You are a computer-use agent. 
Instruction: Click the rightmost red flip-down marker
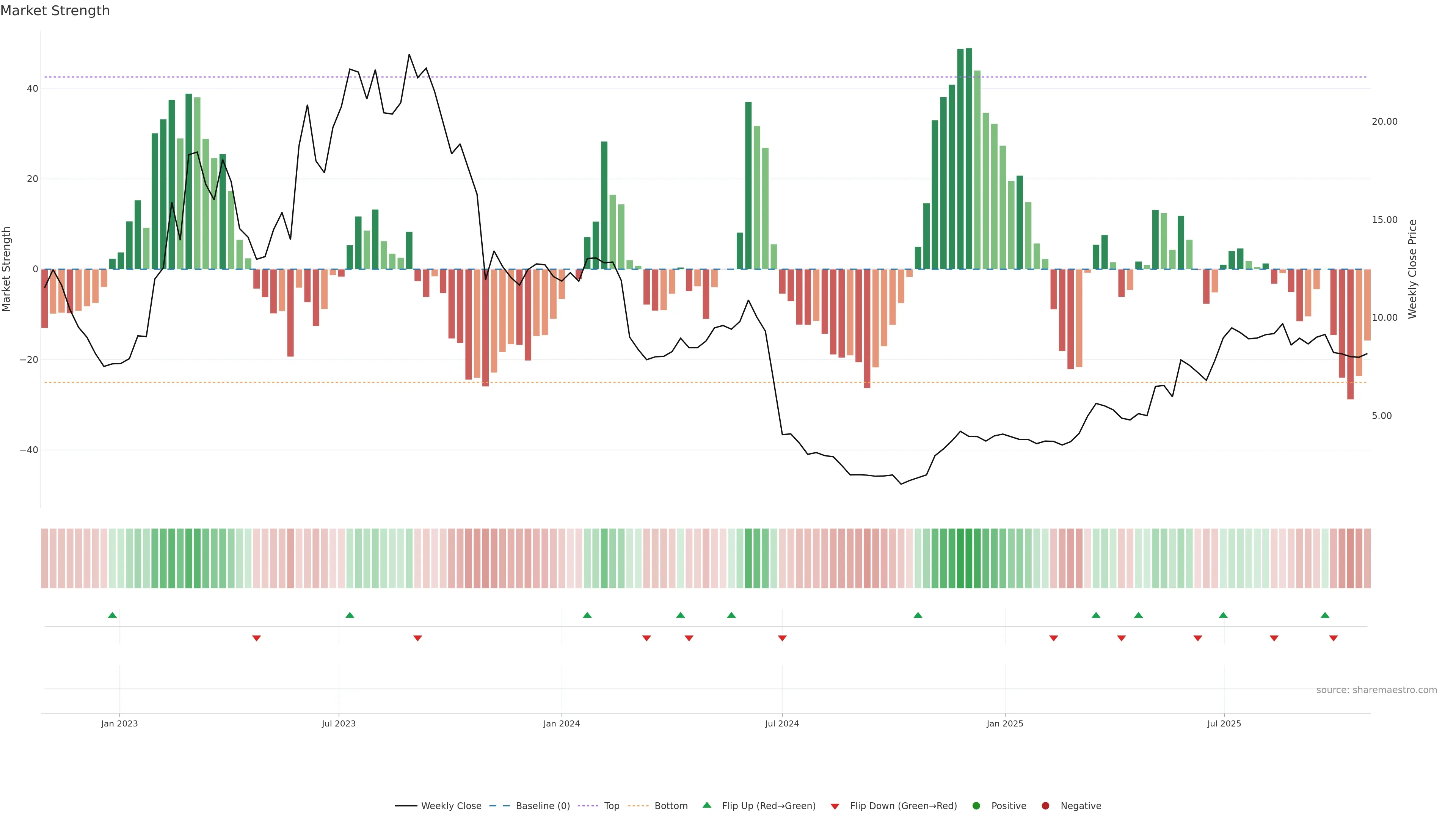1334,638
